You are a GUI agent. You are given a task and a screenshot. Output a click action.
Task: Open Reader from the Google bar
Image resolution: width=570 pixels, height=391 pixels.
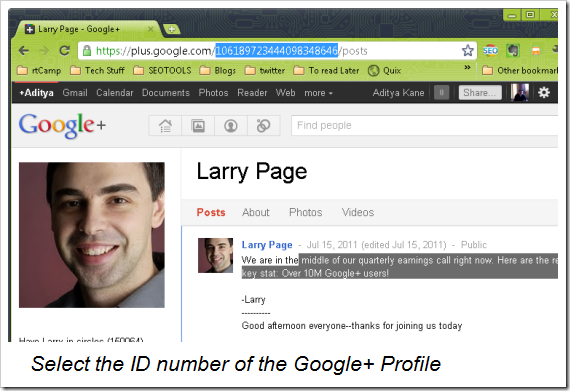[x=252, y=93]
